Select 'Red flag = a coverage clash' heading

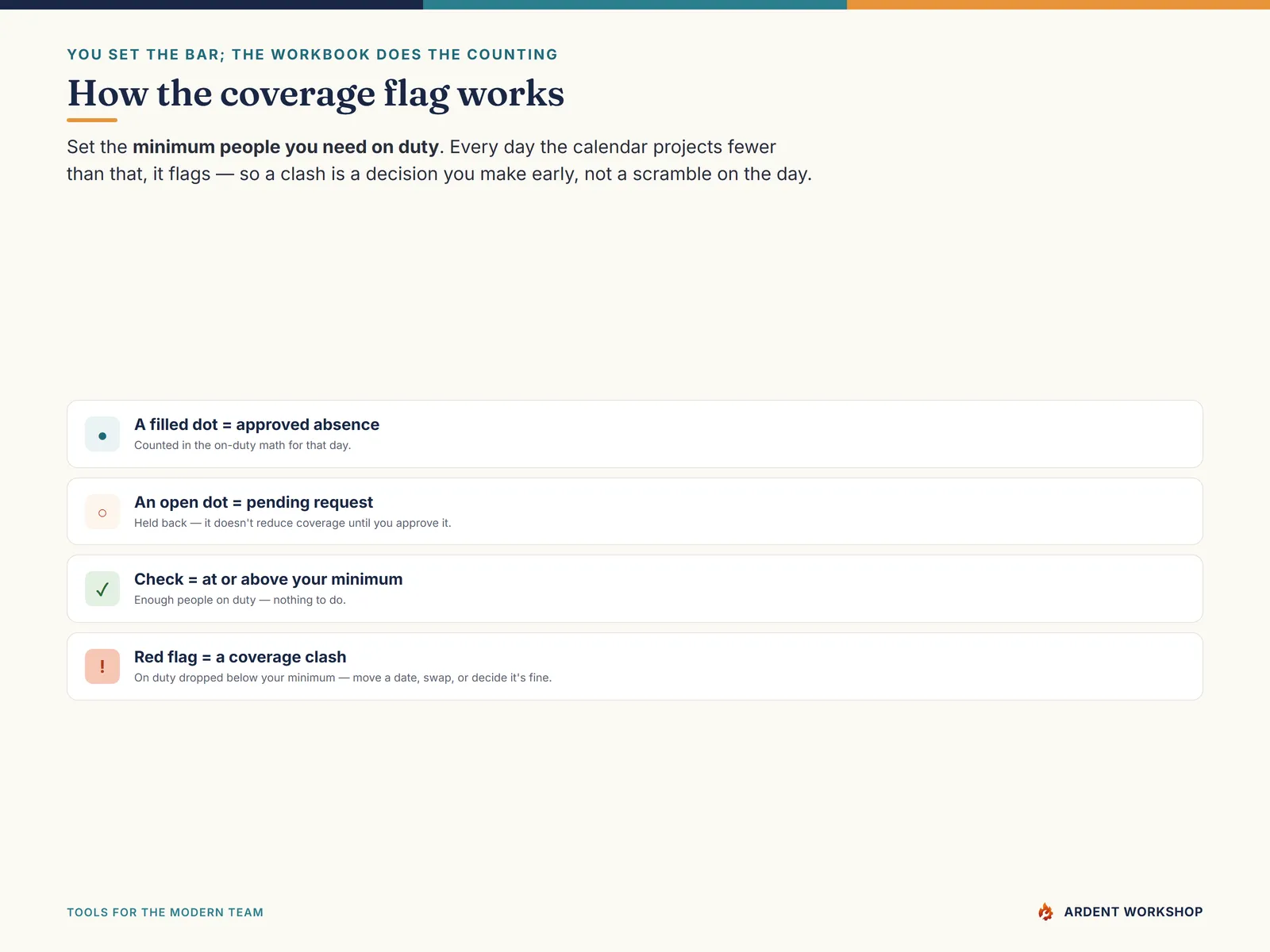point(240,657)
